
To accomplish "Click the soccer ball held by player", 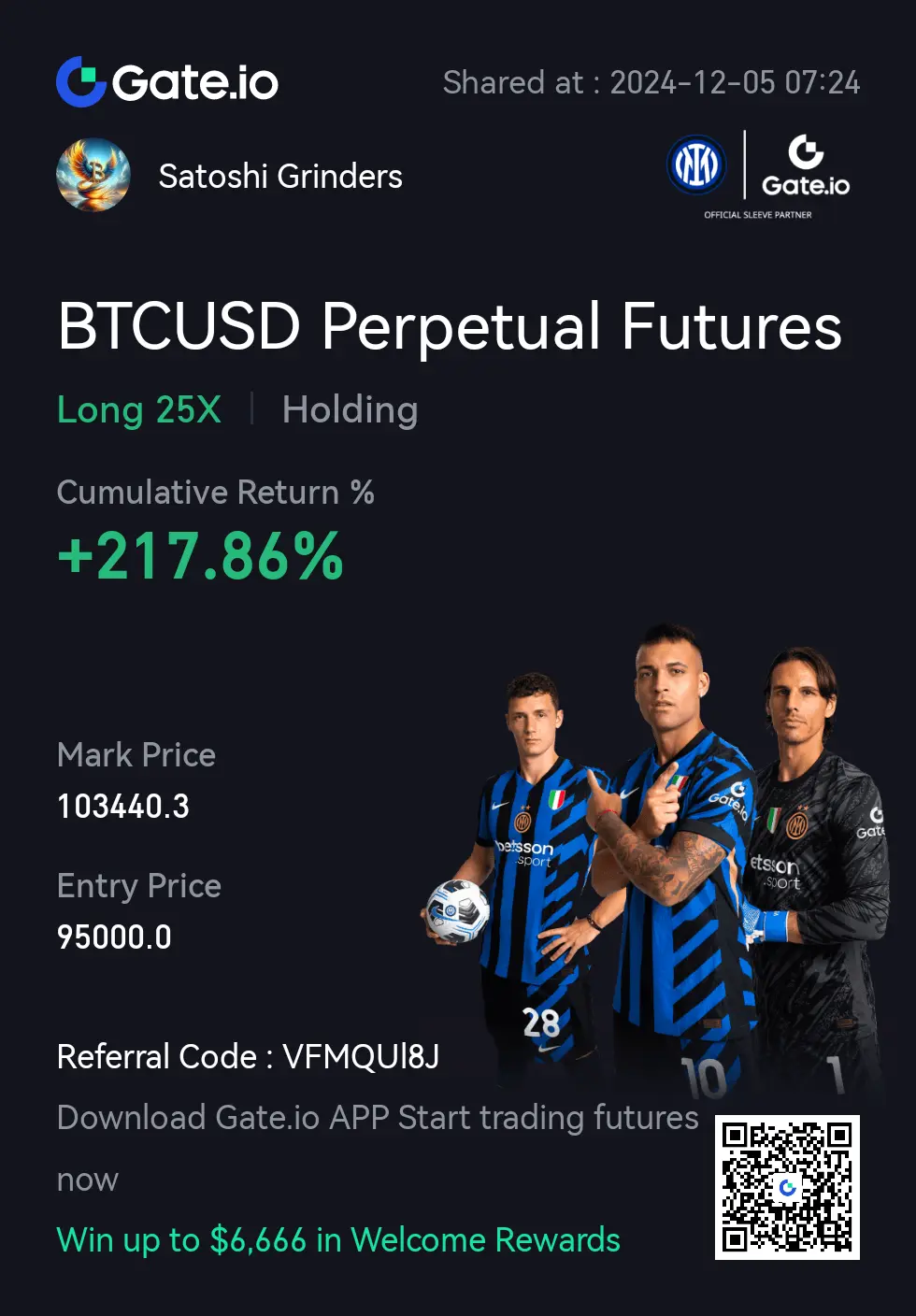I will pos(458,910).
